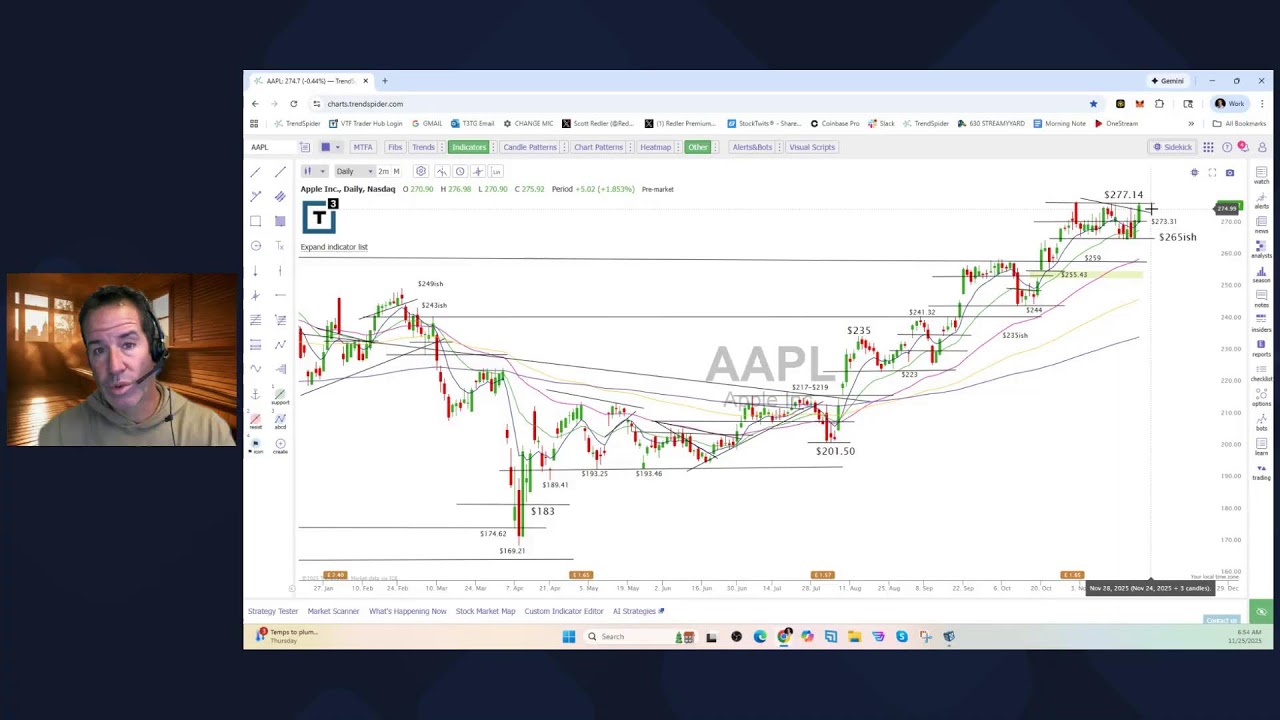Viewport: 1280px width, 720px height.
Task: Open the insiders sidebar panel
Action: point(1261,324)
